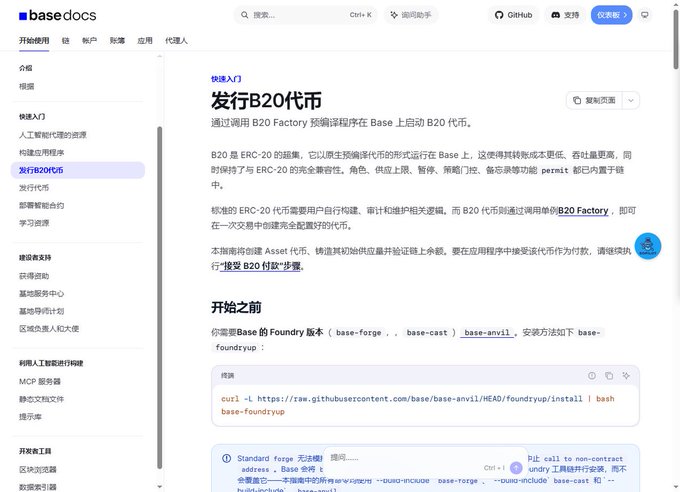Viewport: 680px width, 492px height.
Task: Click the base-forge inline code
Action: 359,333
